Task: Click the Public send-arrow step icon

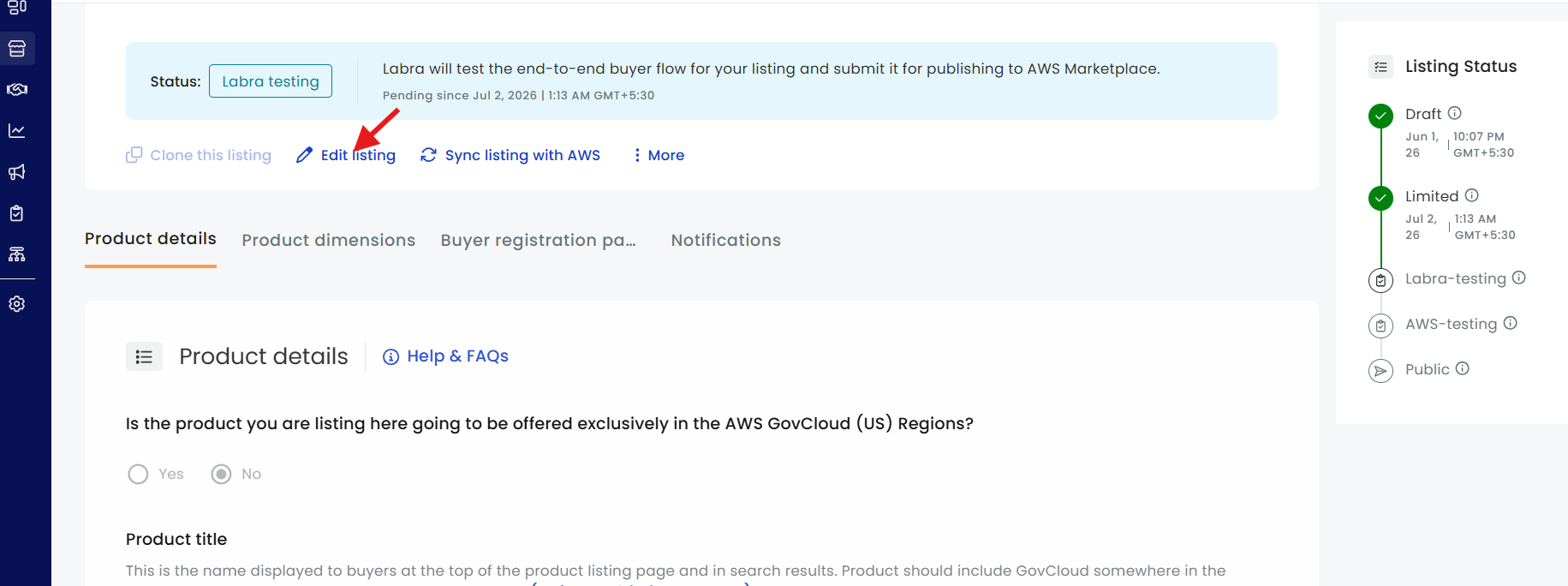Action: coord(1380,371)
